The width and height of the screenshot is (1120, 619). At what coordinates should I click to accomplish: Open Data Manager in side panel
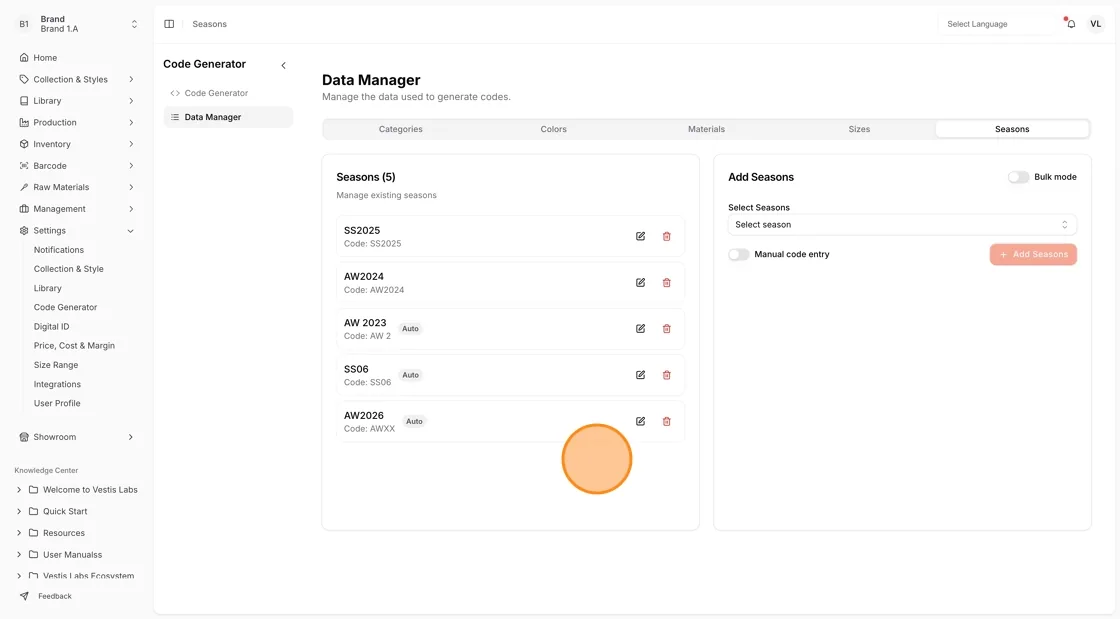click(x=228, y=117)
